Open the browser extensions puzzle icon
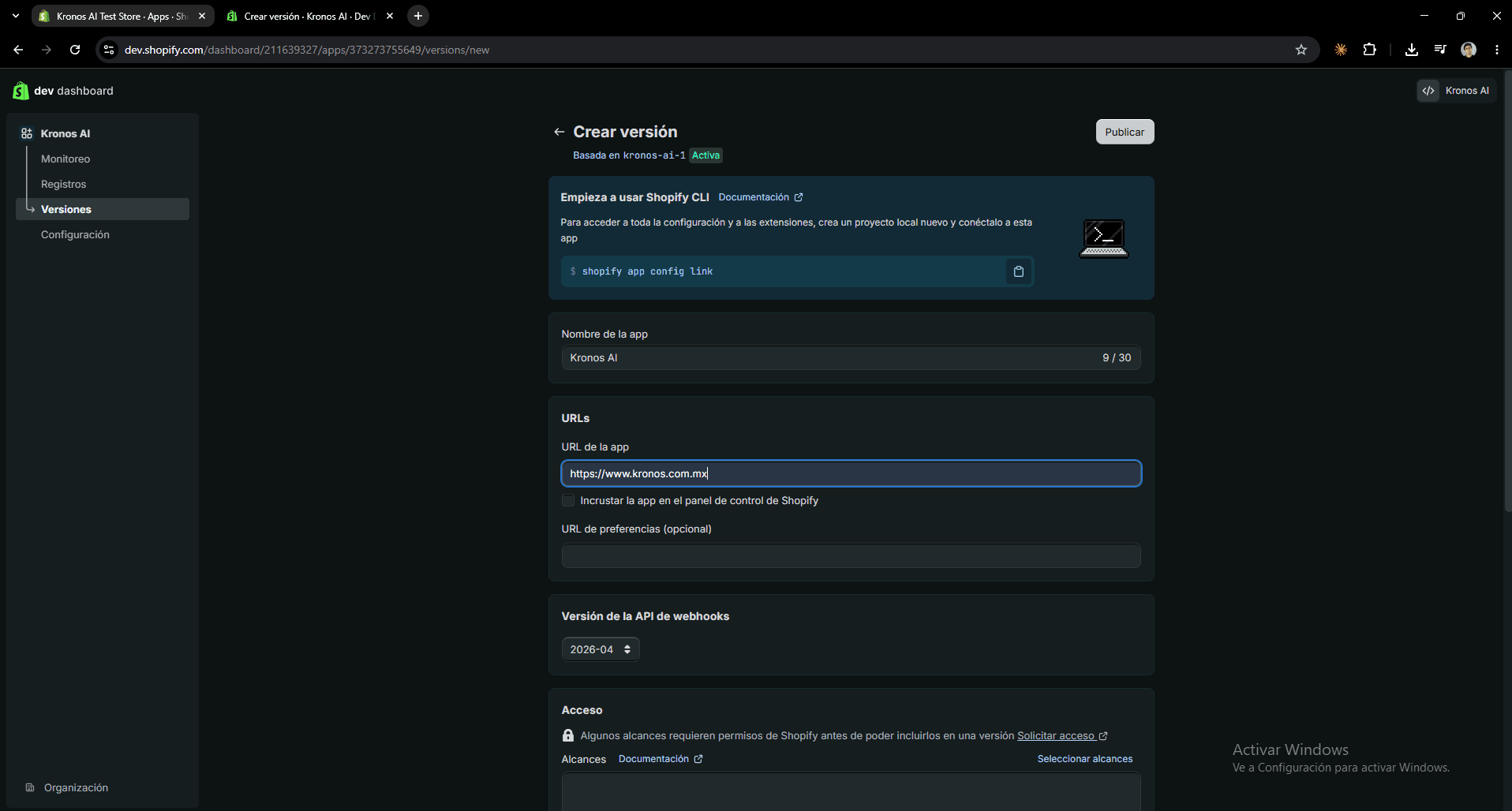The height and width of the screenshot is (811, 1512). (1369, 50)
